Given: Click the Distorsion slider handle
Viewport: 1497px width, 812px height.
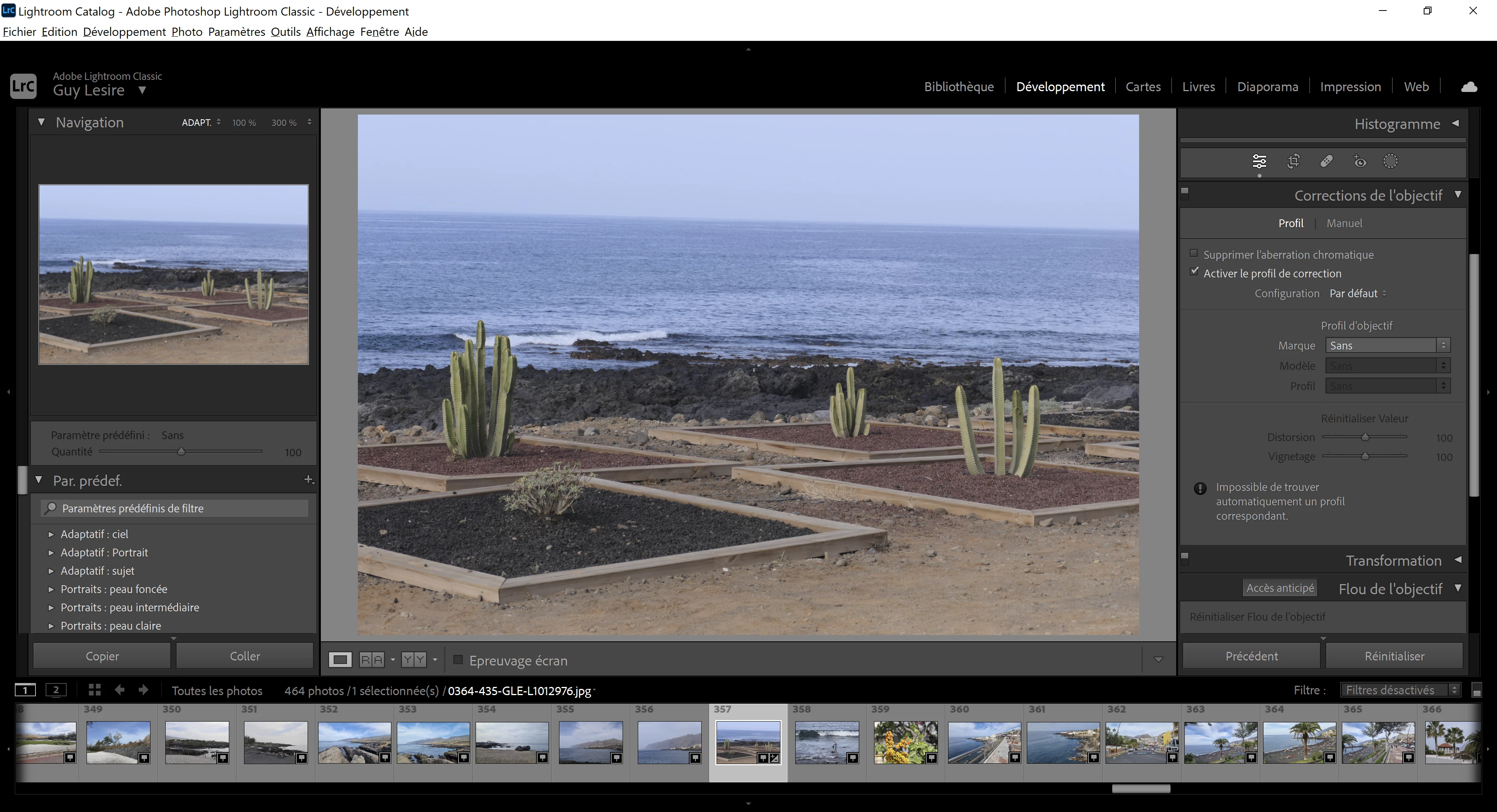Looking at the screenshot, I should pos(1365,437).
